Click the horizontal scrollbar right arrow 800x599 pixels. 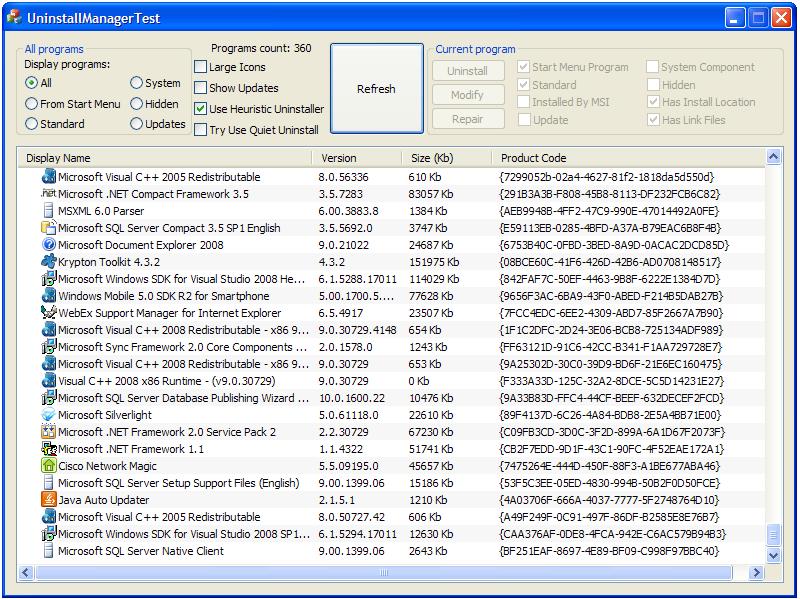[x=757, y=573]
